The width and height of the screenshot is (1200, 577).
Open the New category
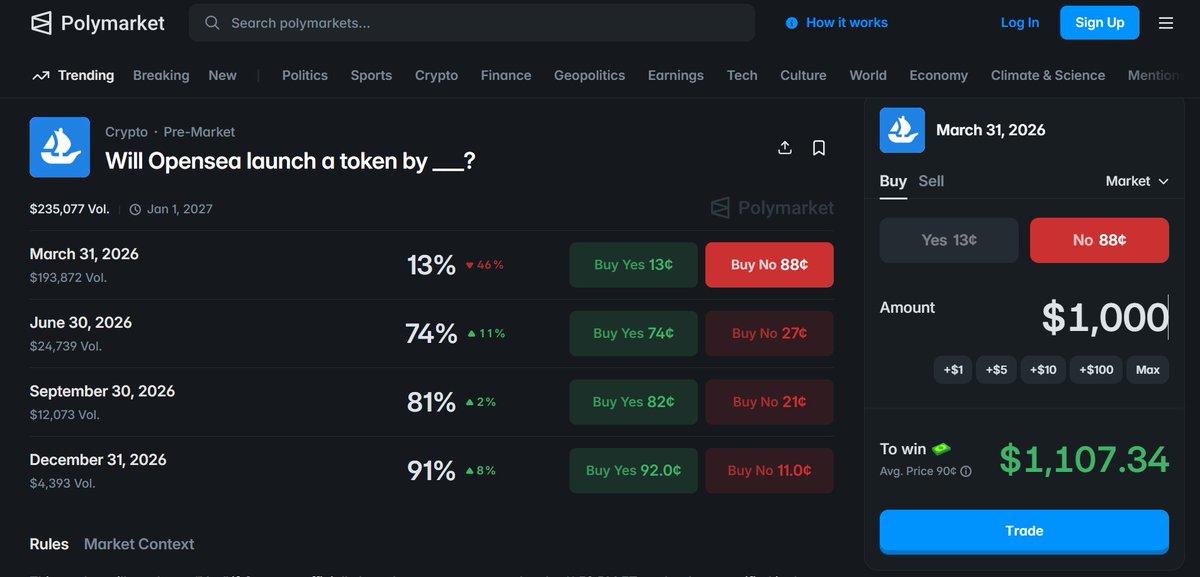[223, 76]
